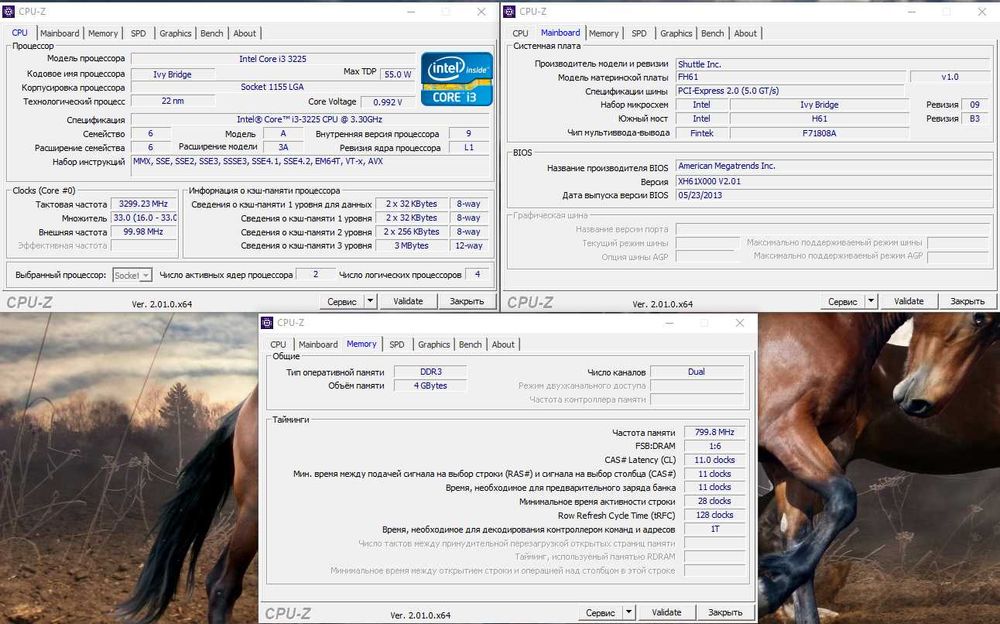This screenshot has height=624, width=1000.
Task: Click BIOS date 05/23/2013 field
Action: 832,195
